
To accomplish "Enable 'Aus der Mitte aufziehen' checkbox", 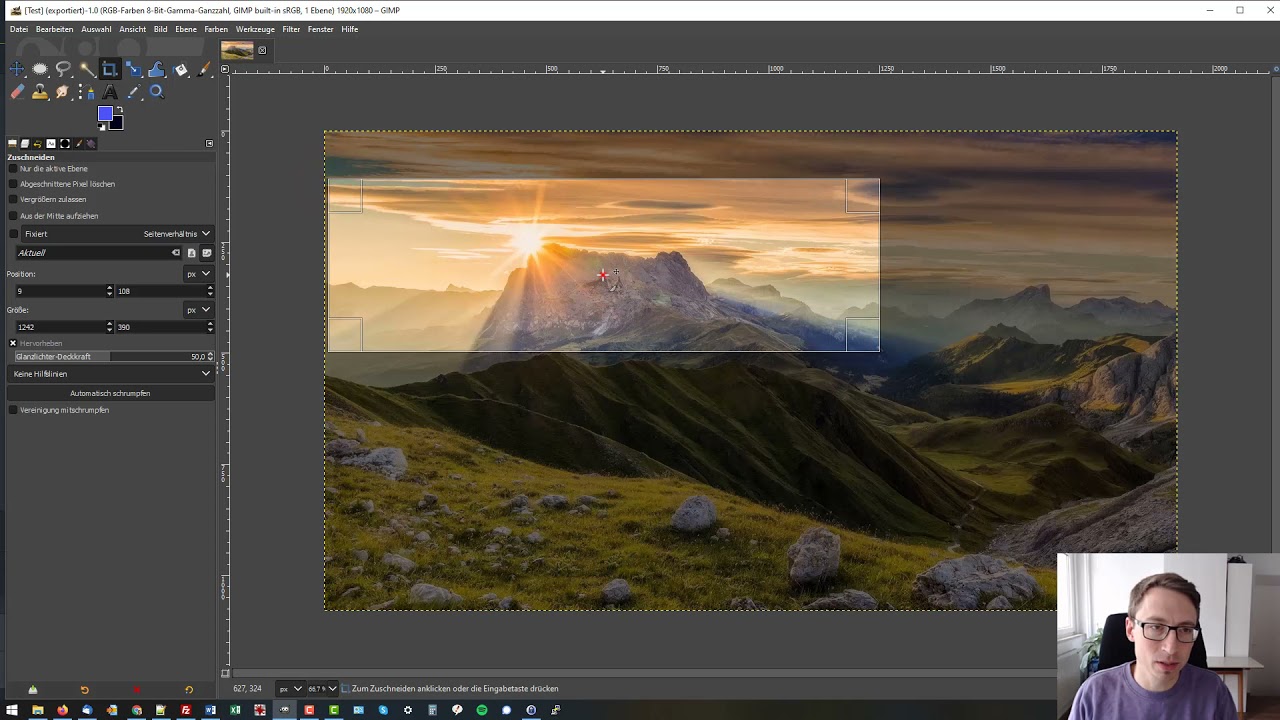I will [13, 216].
